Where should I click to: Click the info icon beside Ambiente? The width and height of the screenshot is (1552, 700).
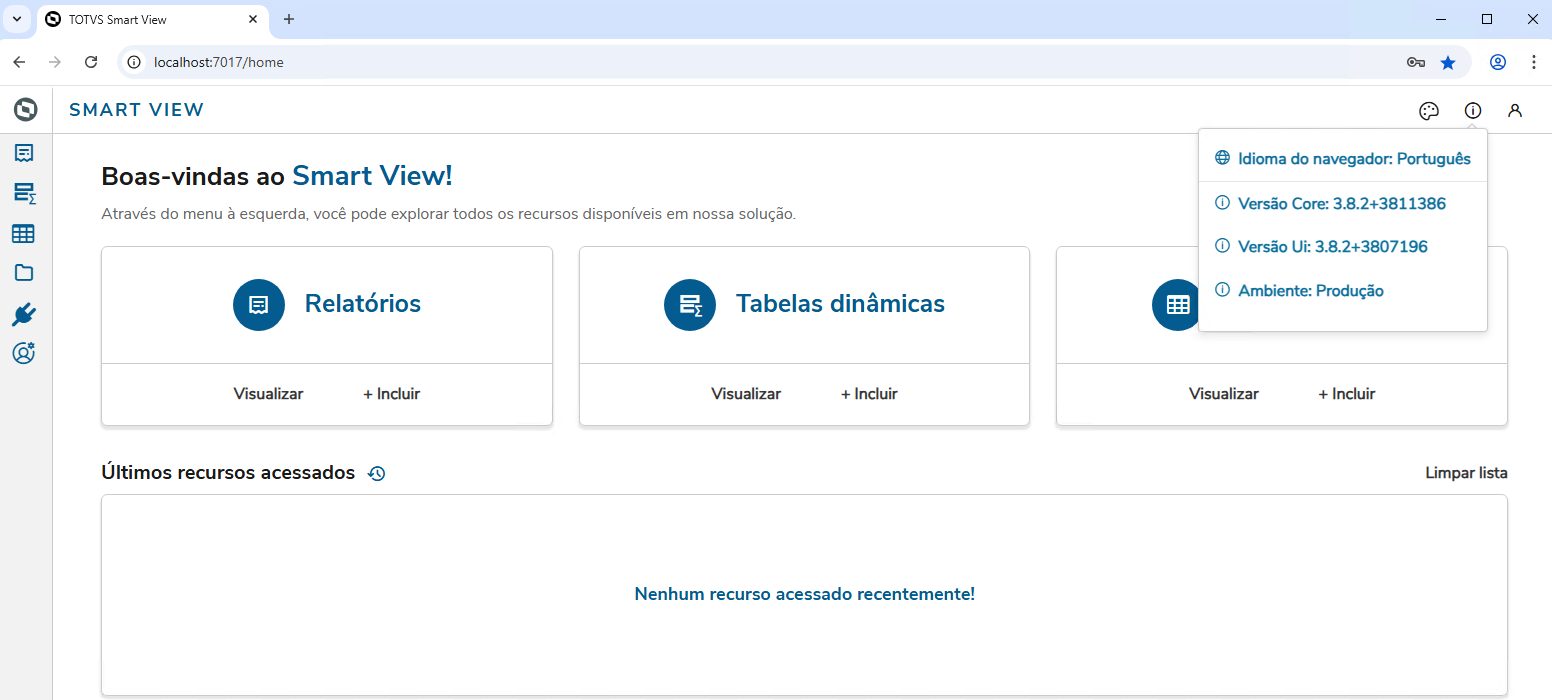point(1222,290)
